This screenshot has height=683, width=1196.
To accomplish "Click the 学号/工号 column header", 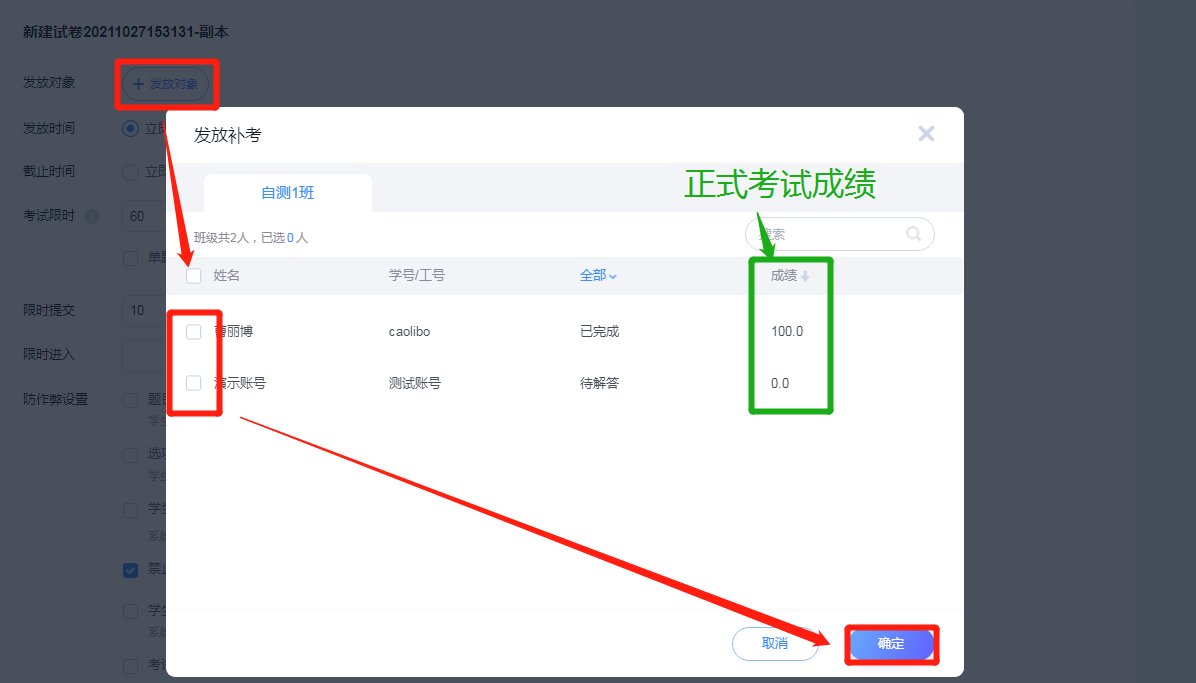I will 416,275.
